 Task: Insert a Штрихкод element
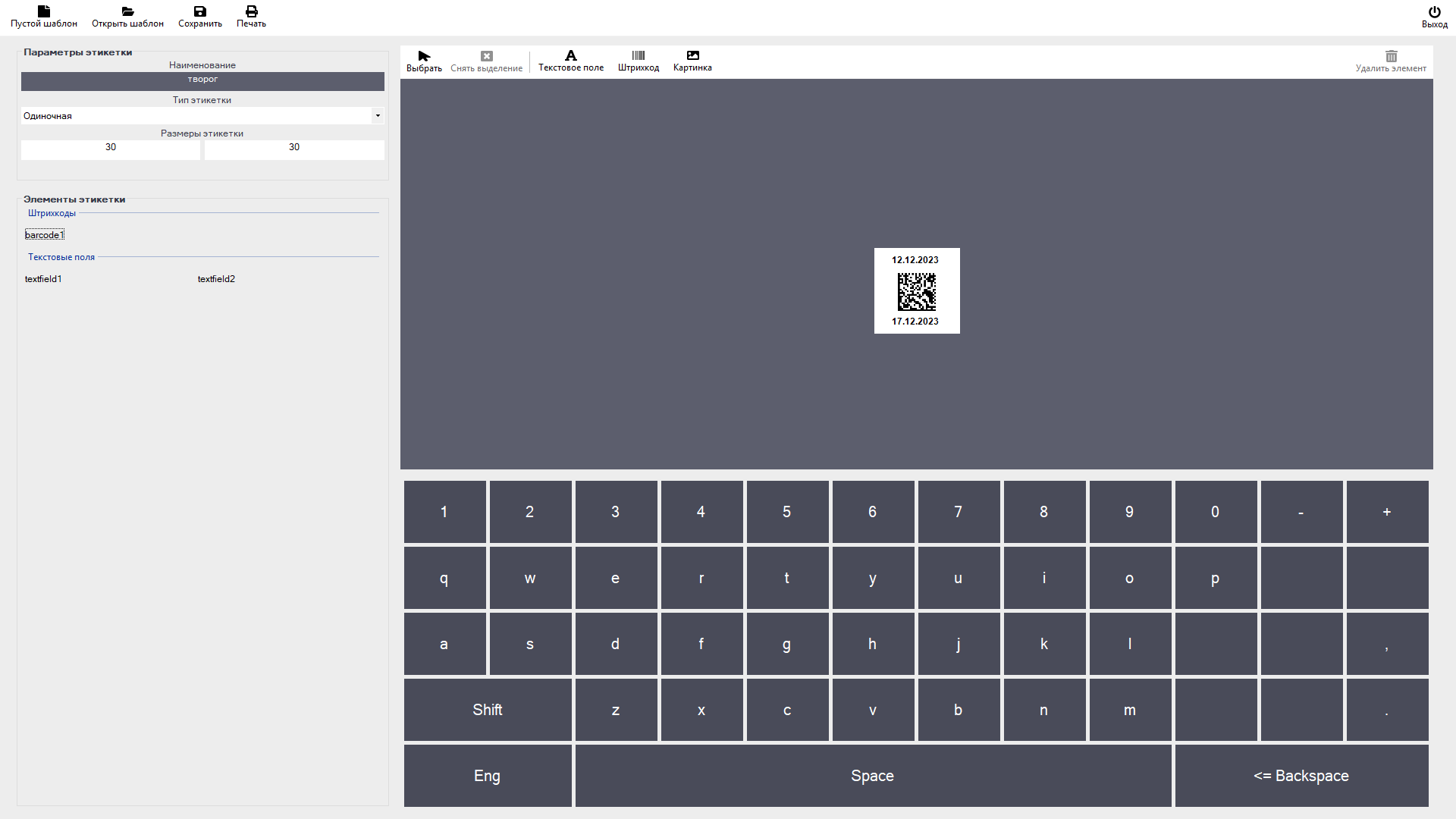click(x=639, y=61)
